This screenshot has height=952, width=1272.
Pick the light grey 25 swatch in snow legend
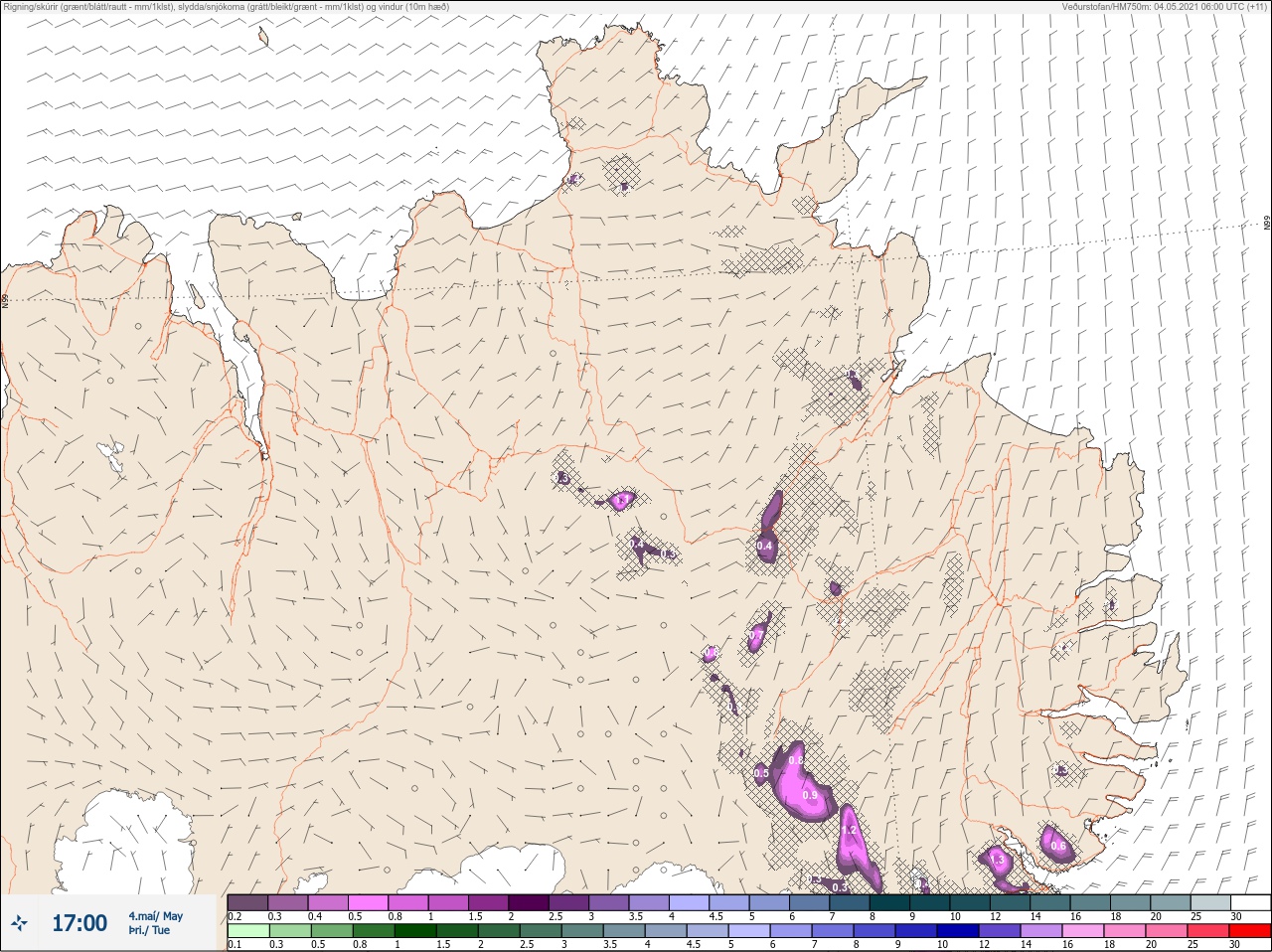(1211, 902)
